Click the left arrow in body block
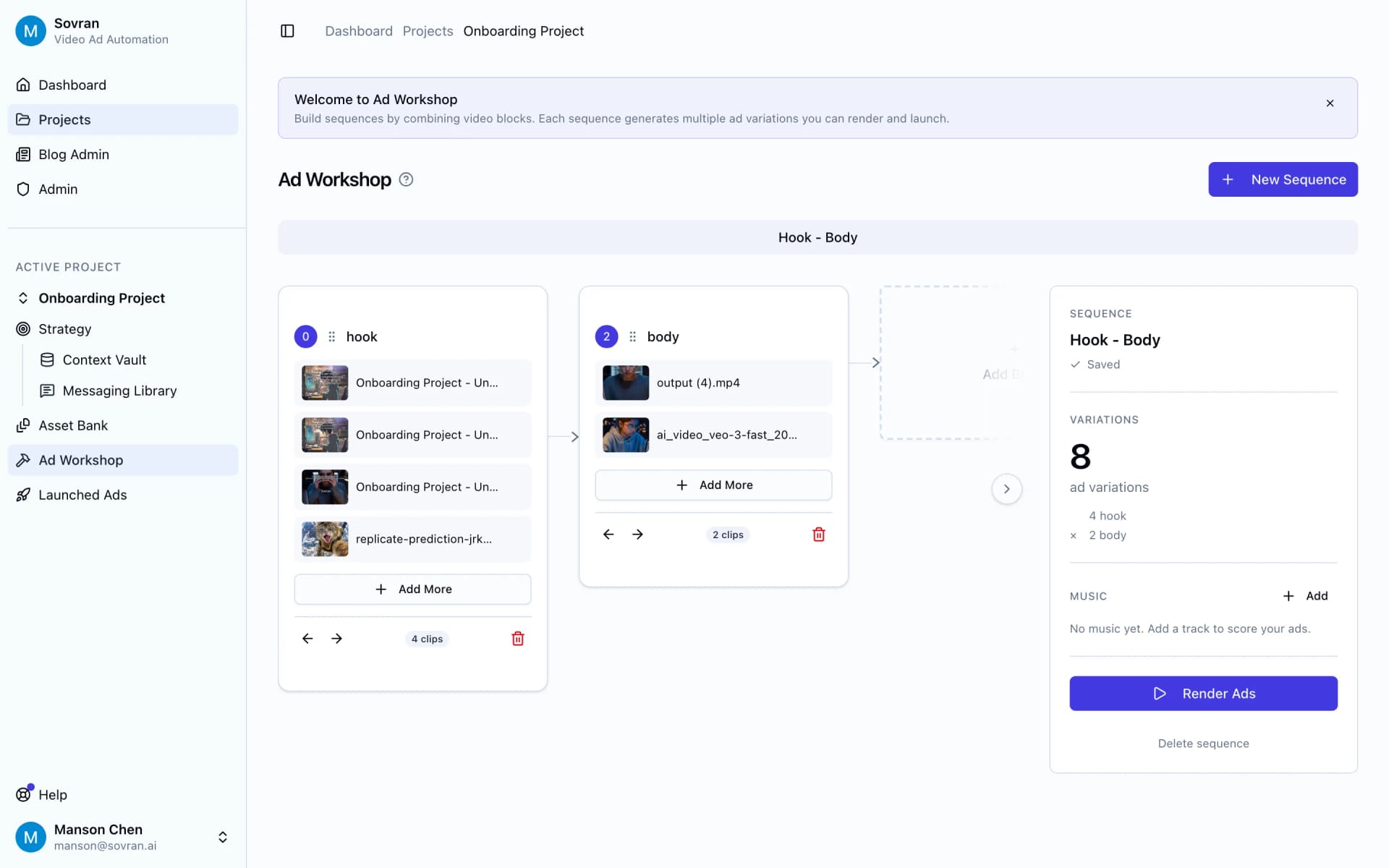The height and width of the screenshot is (868, 1389). click(608, 534)
